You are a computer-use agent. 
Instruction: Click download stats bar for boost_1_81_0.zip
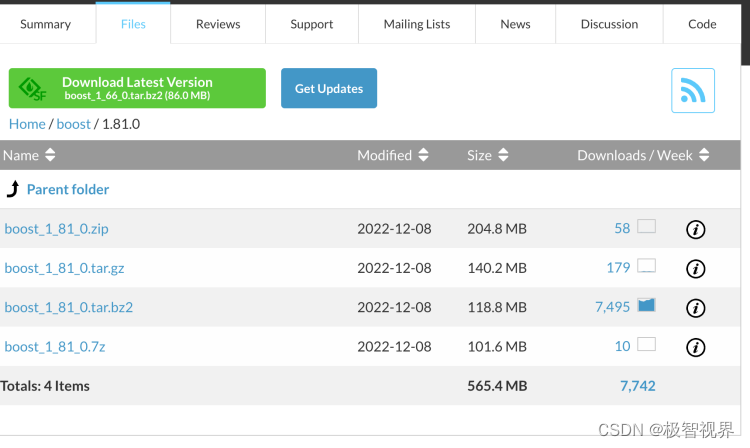click(646, 226)
